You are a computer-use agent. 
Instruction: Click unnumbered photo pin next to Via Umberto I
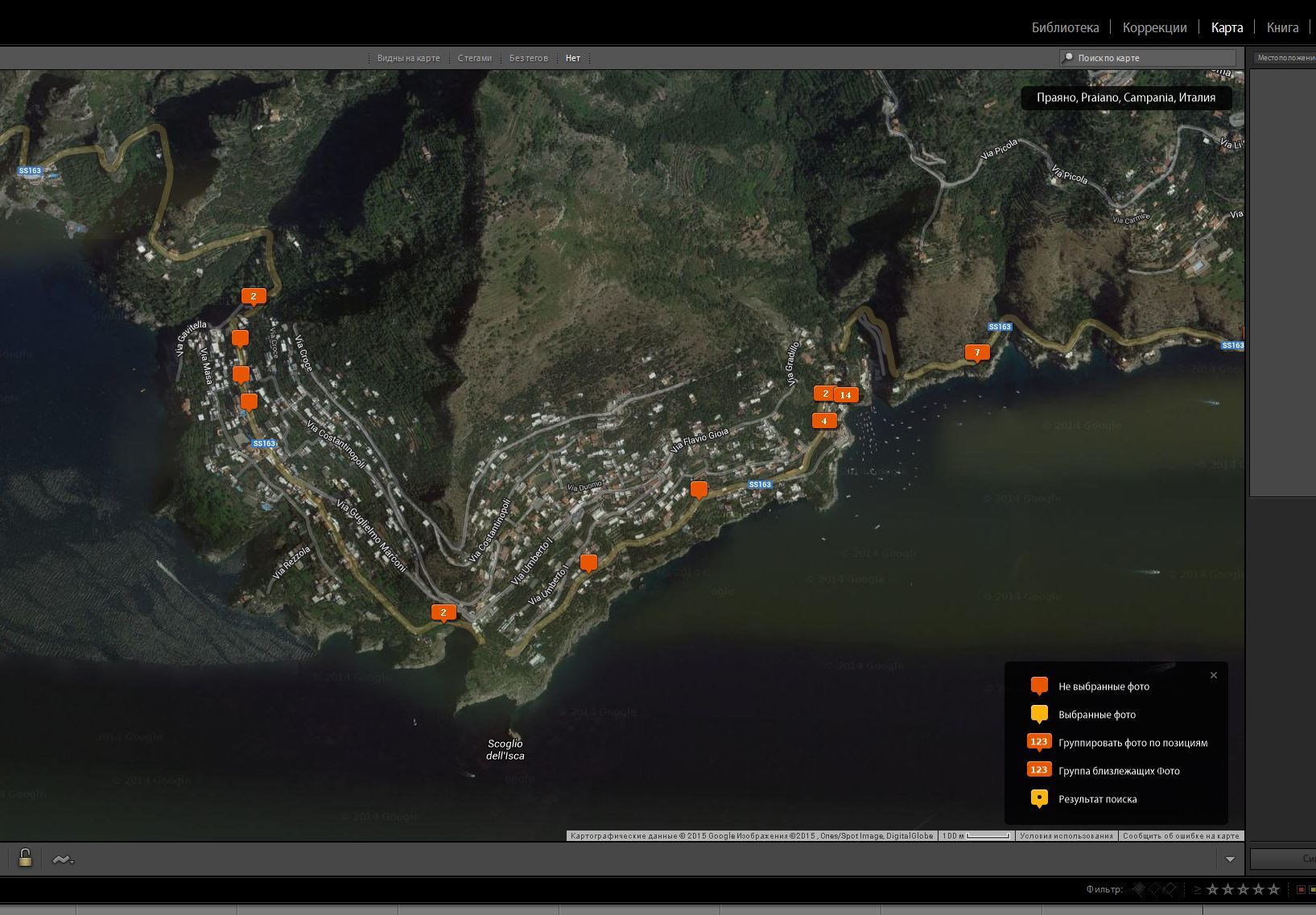588,563
